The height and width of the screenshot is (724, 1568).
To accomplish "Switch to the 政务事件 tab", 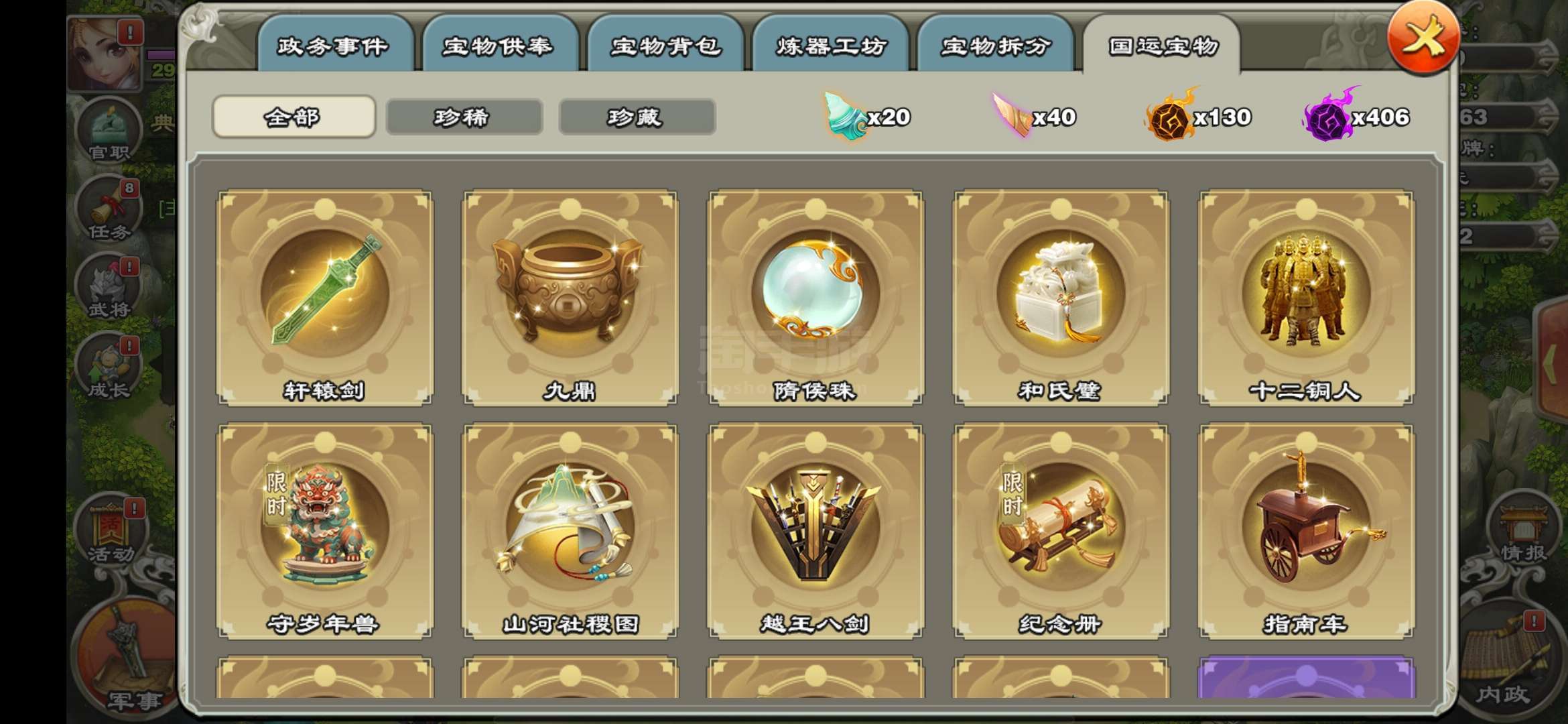I will pos(334,44).
